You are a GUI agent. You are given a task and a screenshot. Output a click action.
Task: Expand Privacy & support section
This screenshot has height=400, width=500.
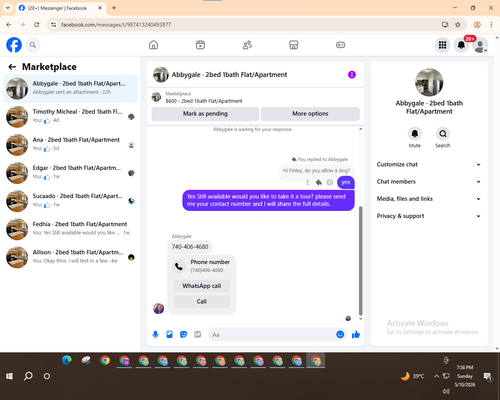point(429,216)
